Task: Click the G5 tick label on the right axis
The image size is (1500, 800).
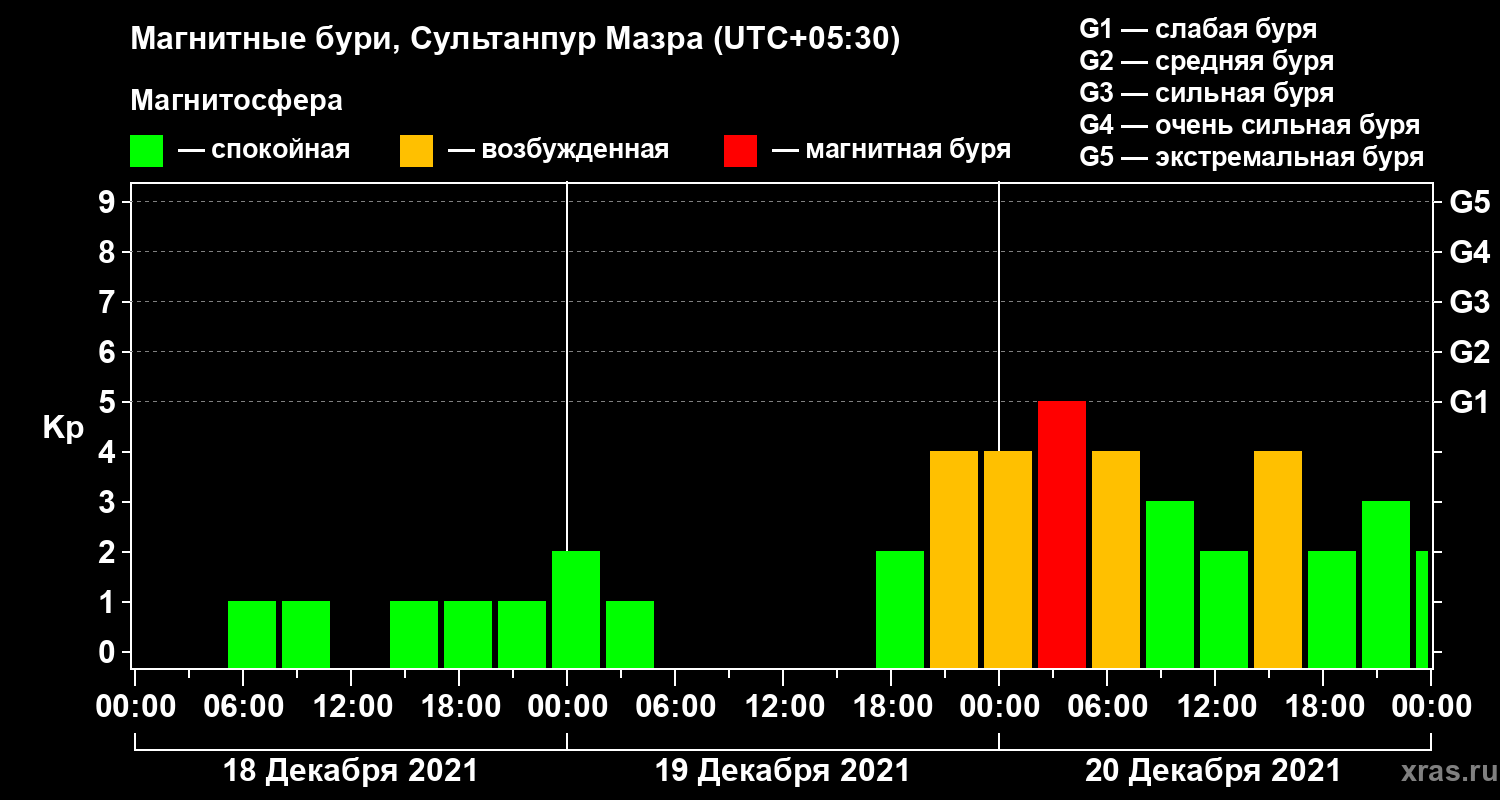Action: (x=1469, y=202)
